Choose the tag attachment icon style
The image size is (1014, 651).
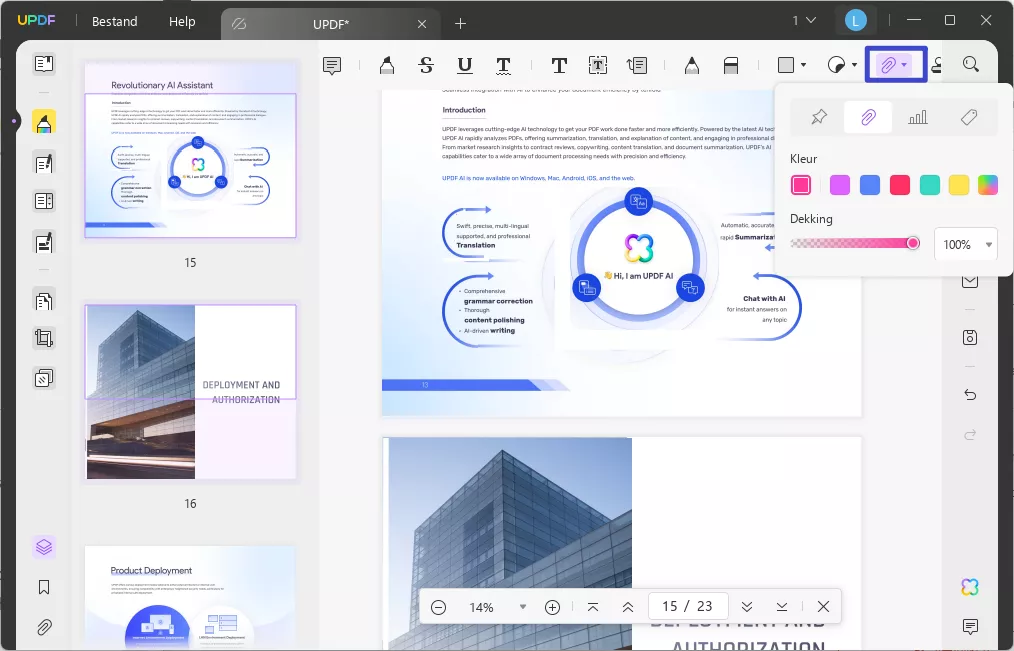[968, 117]
